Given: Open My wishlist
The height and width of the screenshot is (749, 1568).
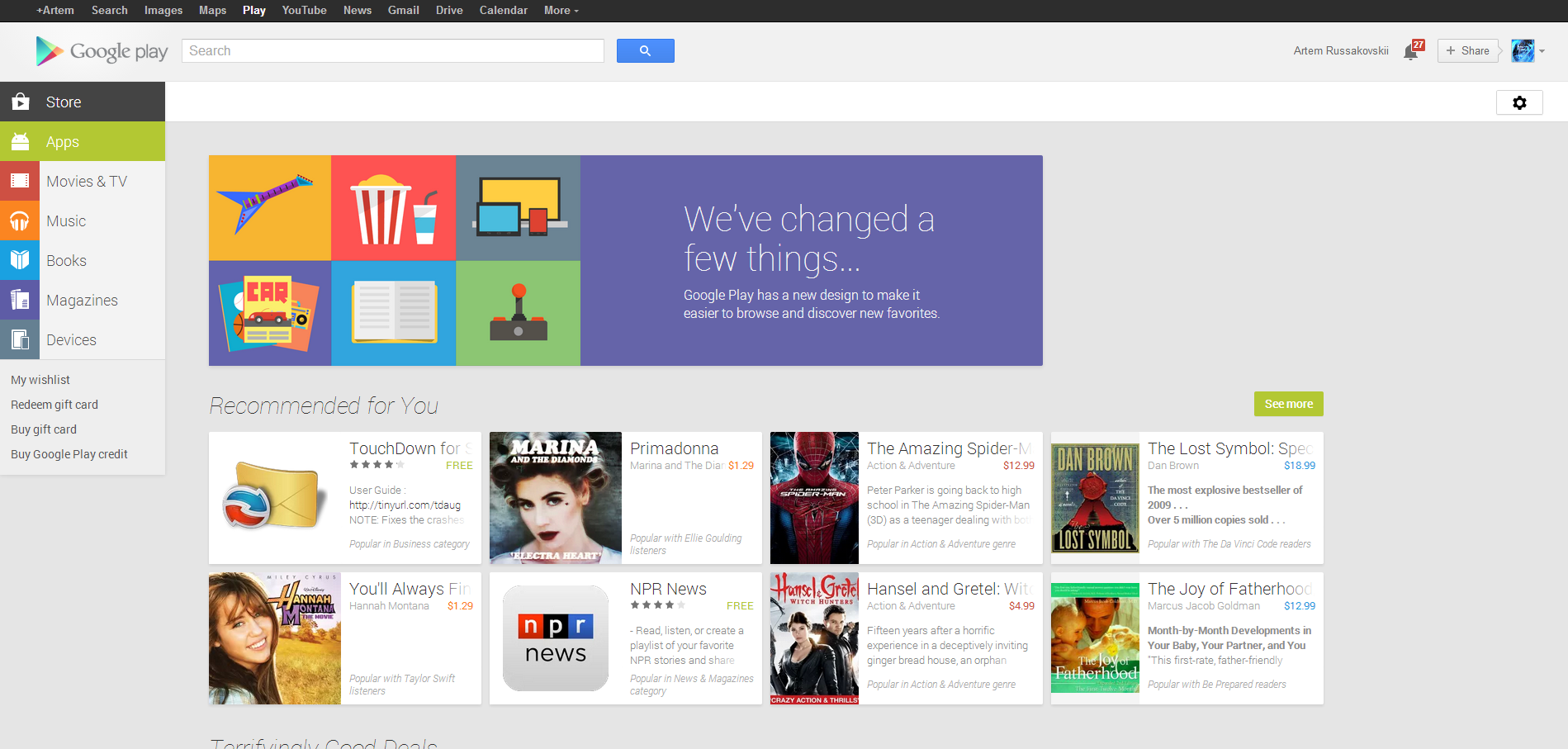Looking at the screenshot, I should coord(40,379).
